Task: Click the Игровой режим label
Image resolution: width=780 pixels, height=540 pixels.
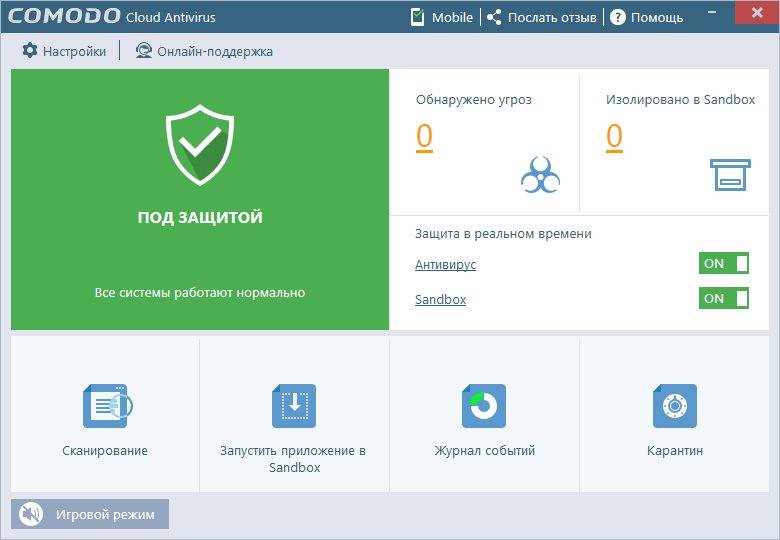Action: pyautogui.click(x=105, y=514)
